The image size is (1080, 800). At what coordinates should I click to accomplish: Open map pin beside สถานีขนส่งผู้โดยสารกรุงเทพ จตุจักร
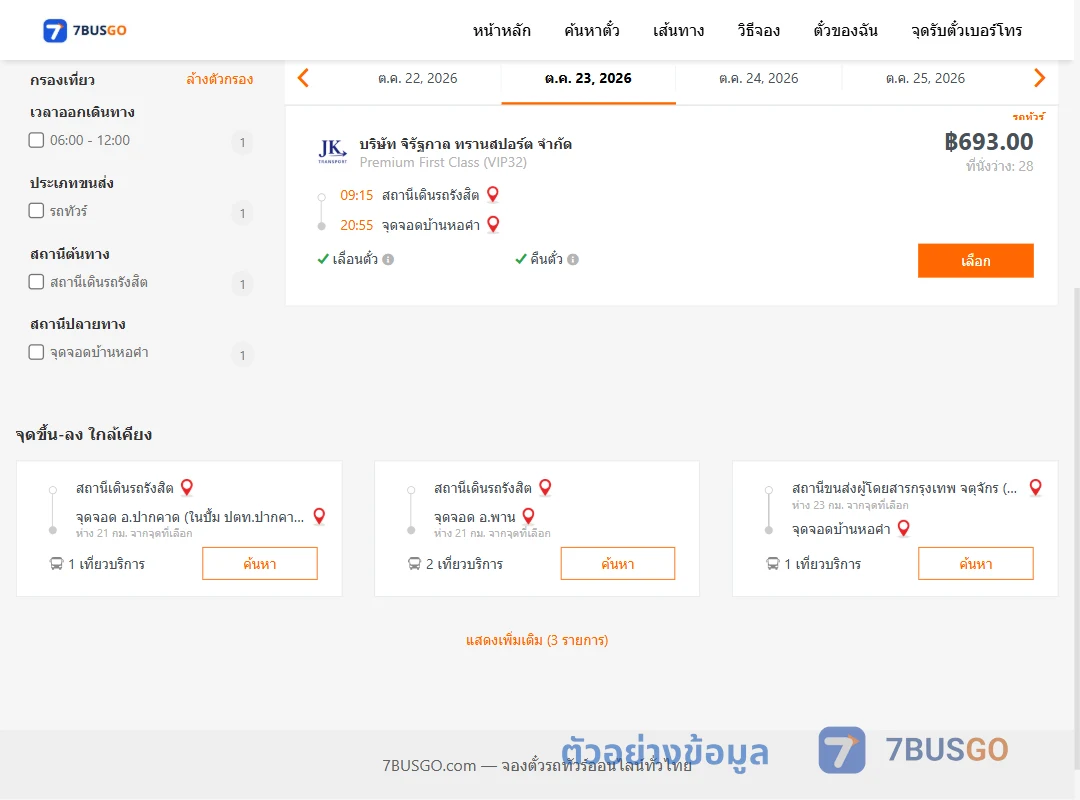1035,487
